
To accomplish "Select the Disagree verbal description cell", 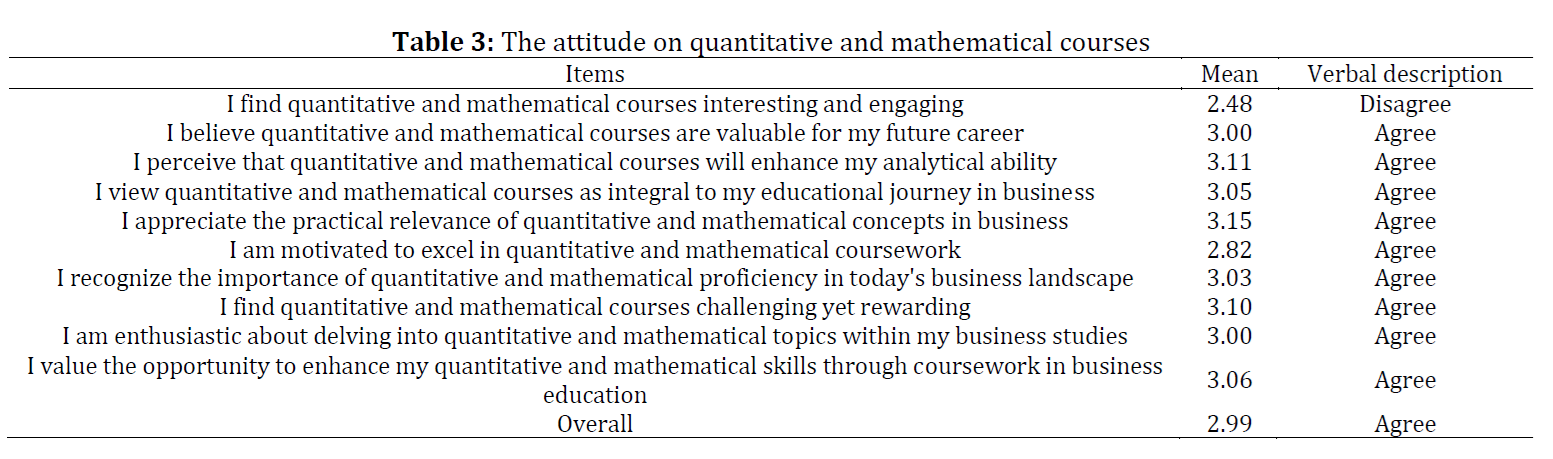I will [x=1405, y=105].
